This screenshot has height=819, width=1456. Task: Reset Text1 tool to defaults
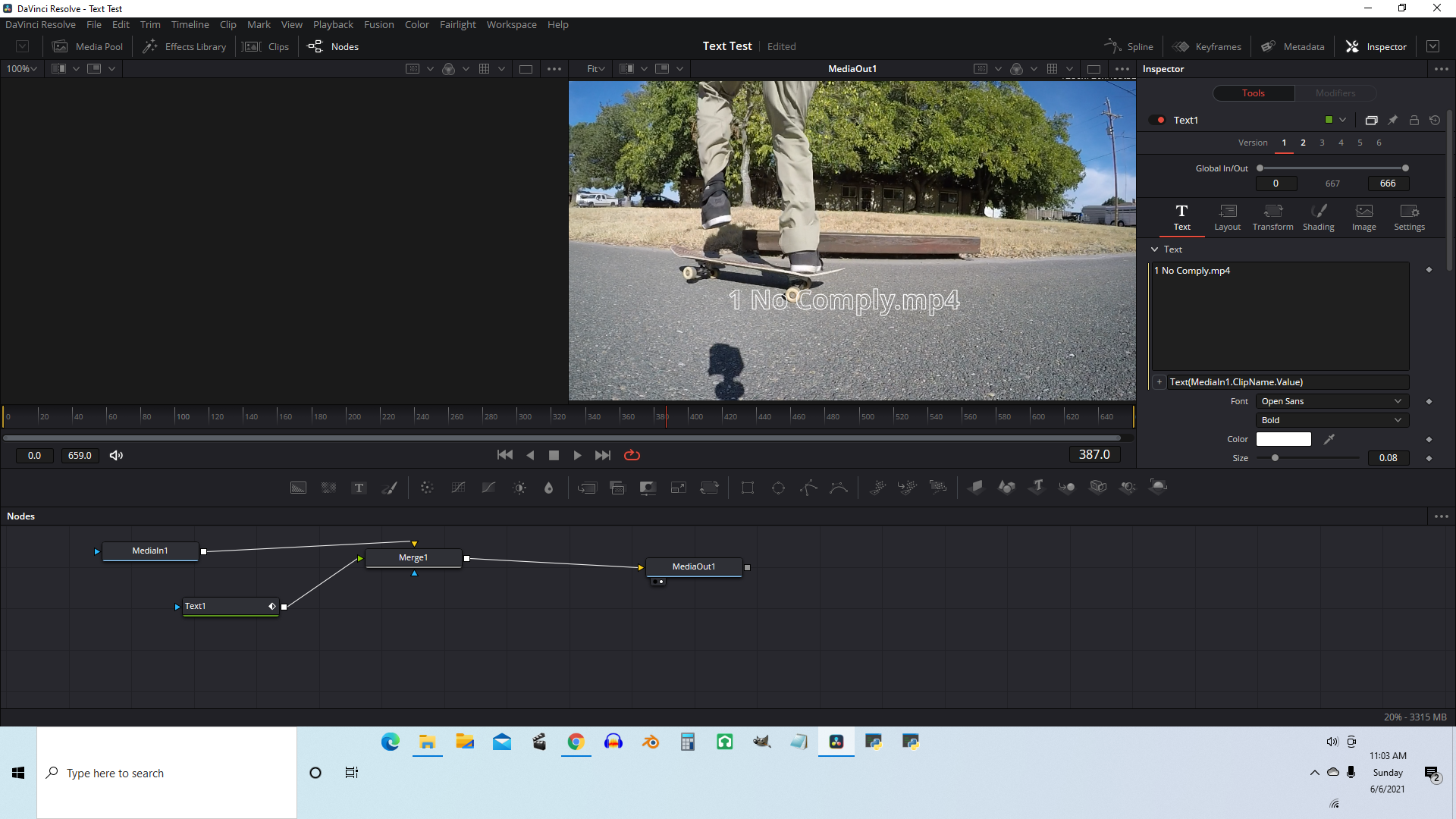1435,120
